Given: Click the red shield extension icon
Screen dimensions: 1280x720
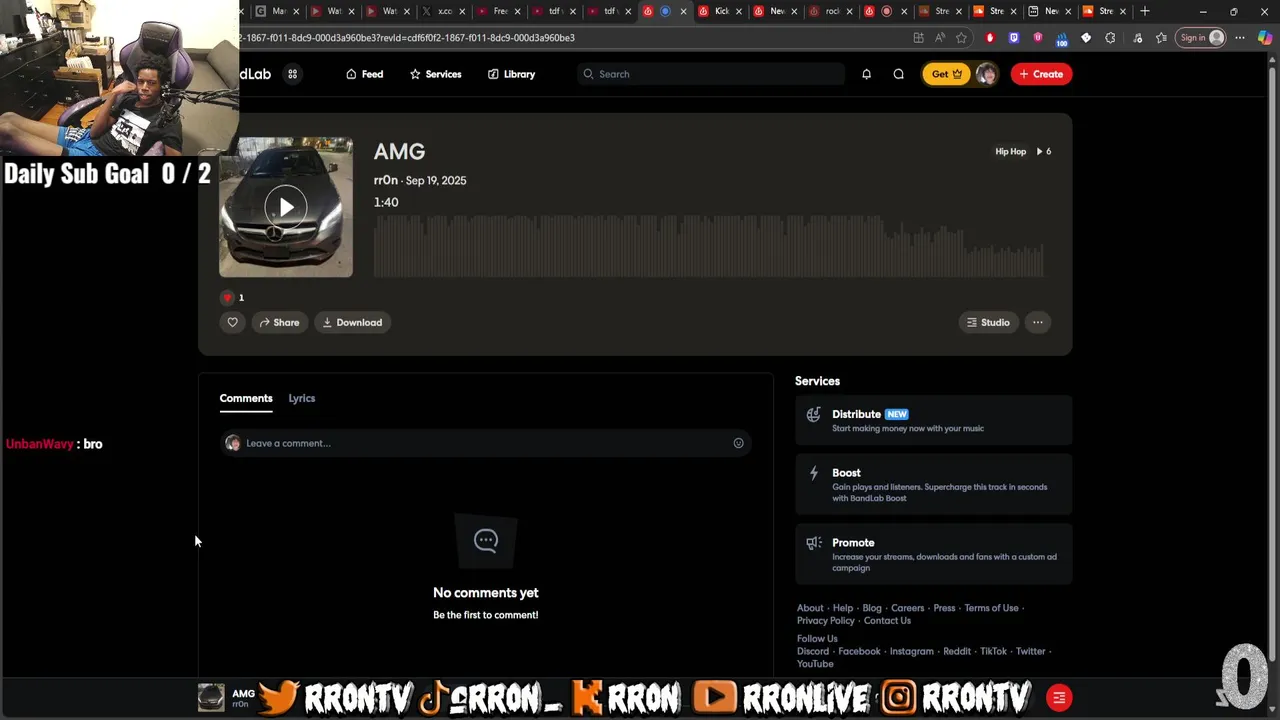Looking at the screenshot, I should [x=990, y=38].
